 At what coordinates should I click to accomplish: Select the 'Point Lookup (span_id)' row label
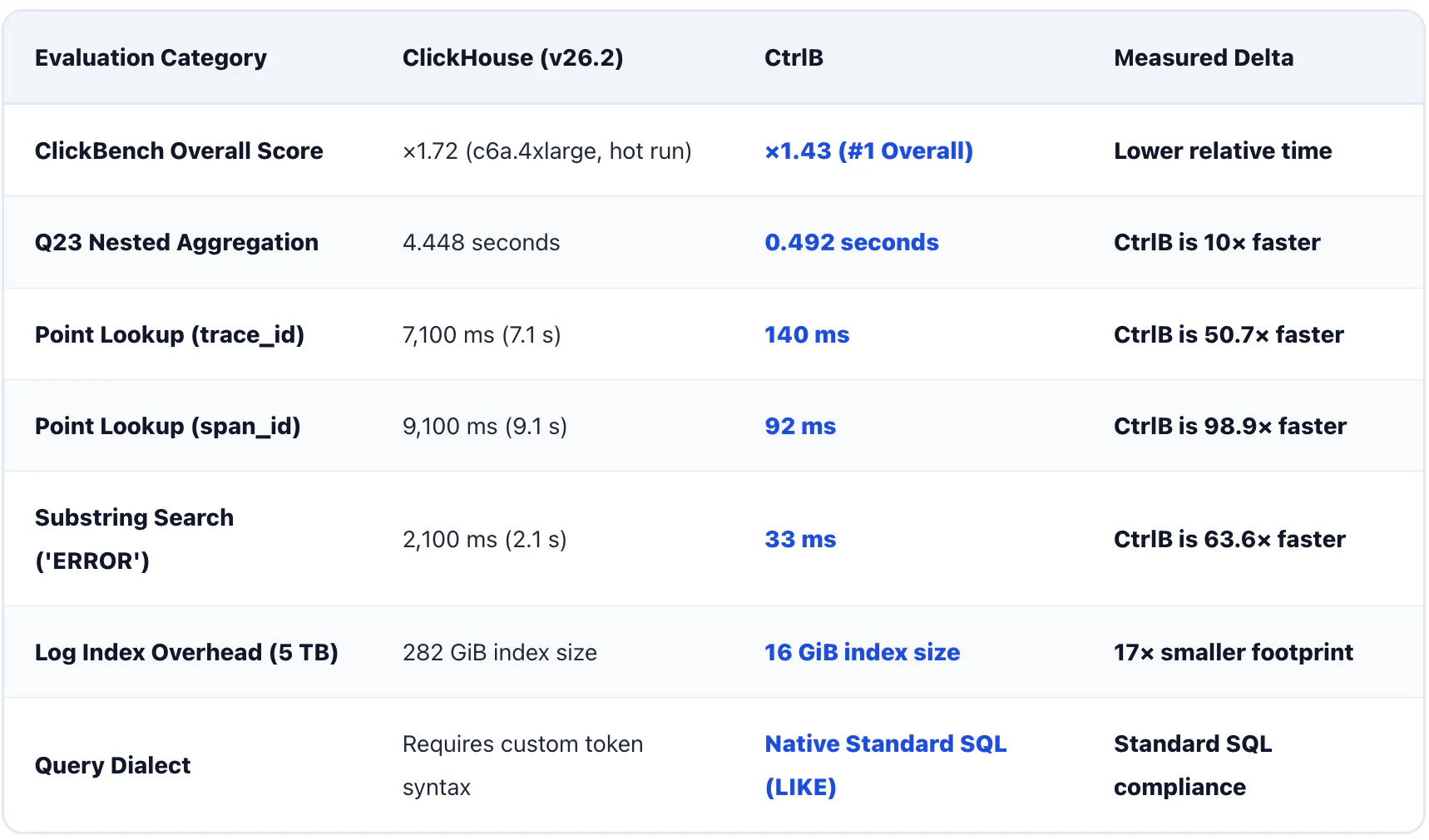coord(168,426)
